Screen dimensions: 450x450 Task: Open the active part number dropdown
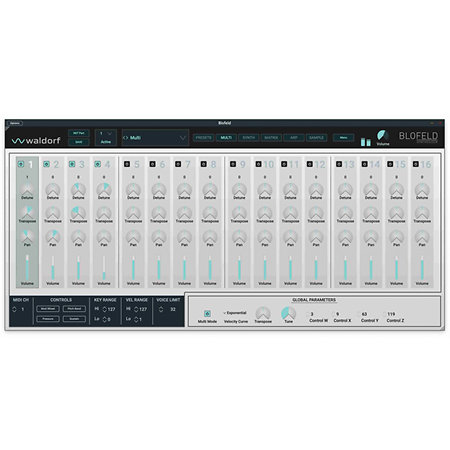pos(106,133)
